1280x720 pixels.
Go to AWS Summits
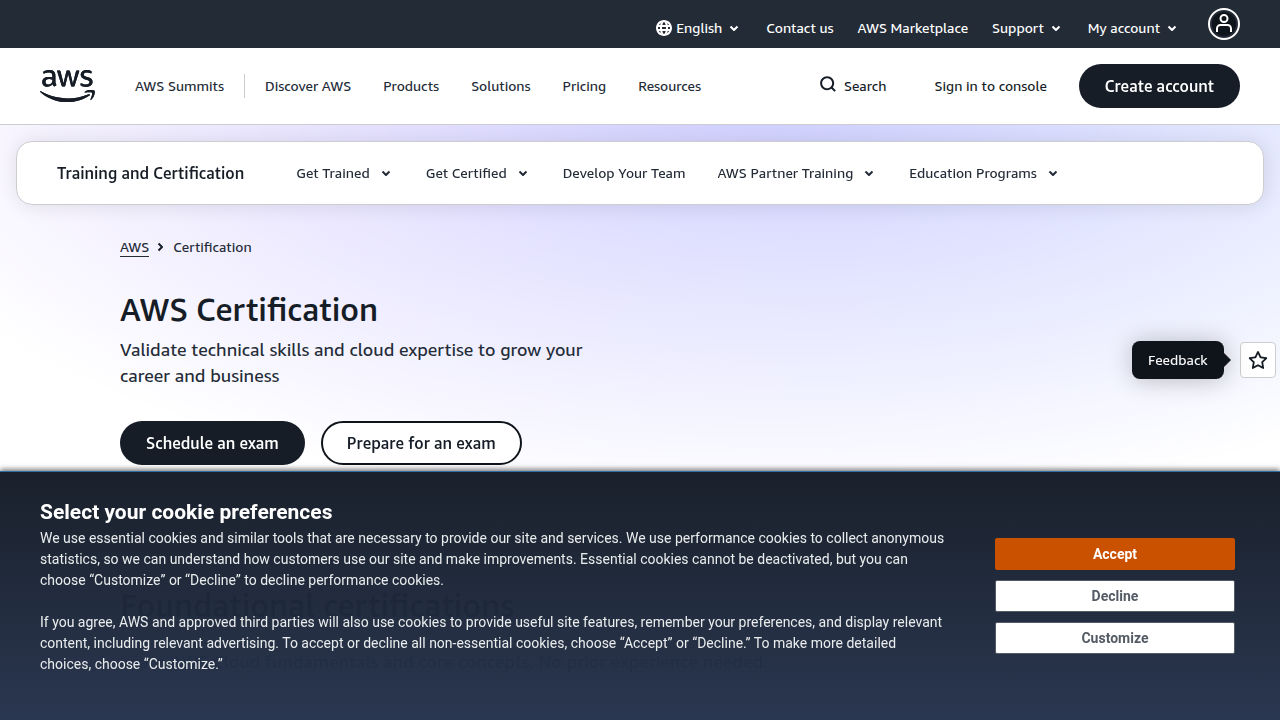point(180,86)
